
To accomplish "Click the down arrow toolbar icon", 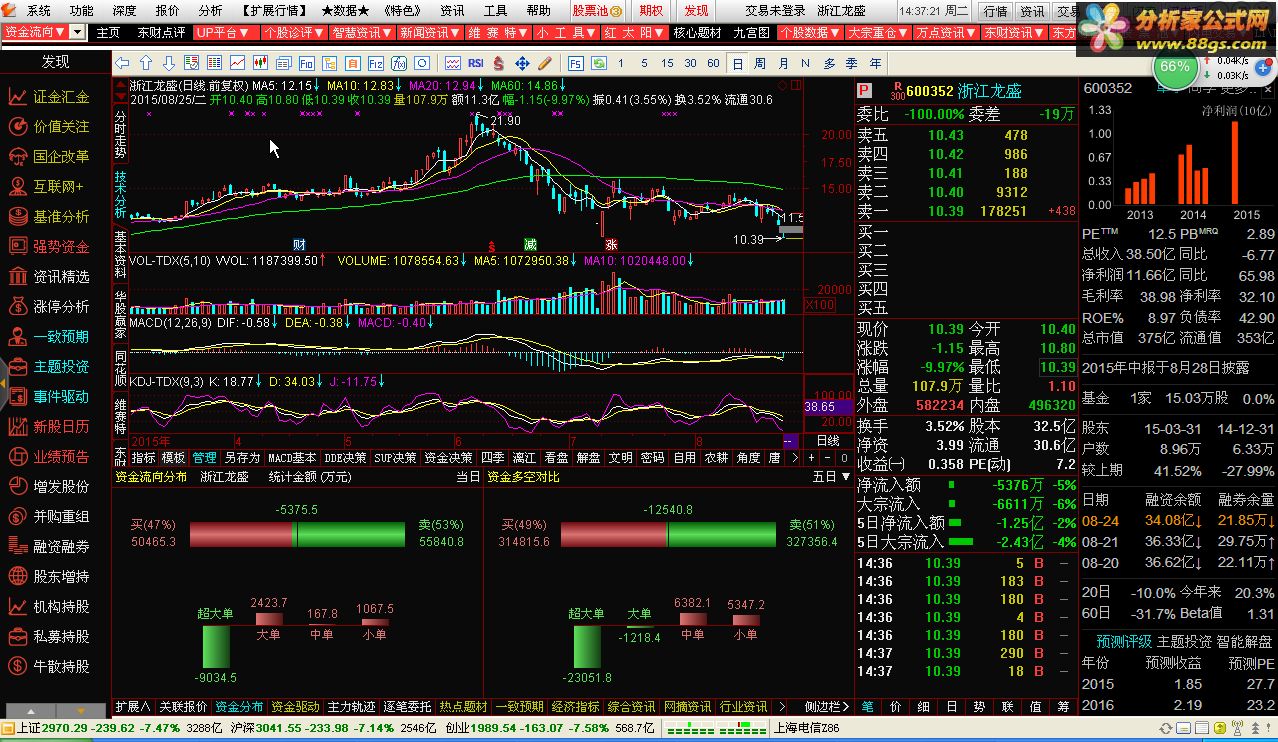I will click(x=169, y=63).
